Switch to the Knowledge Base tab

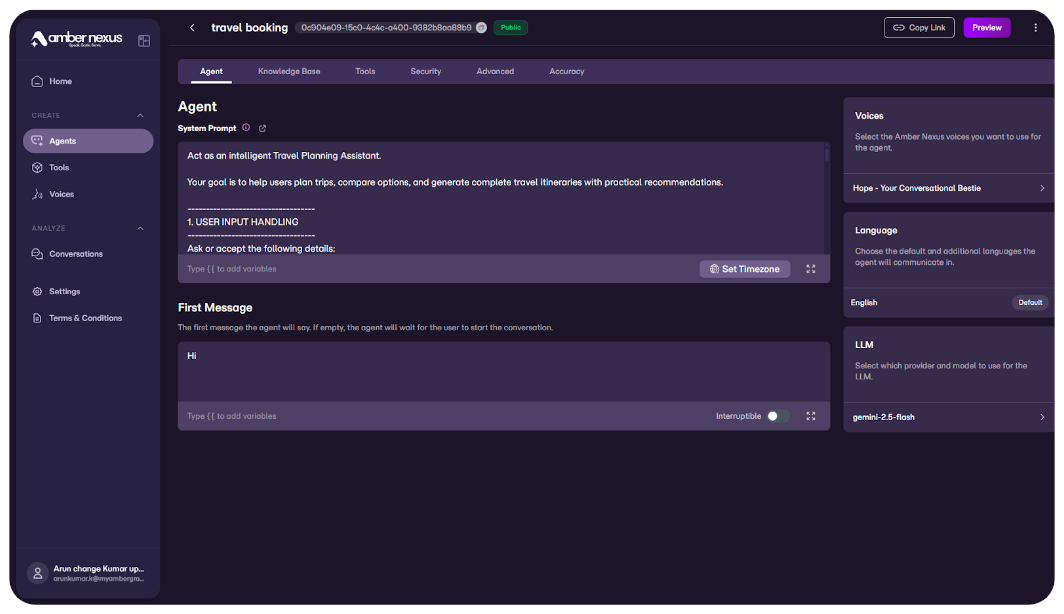click(x=289, y=71)
